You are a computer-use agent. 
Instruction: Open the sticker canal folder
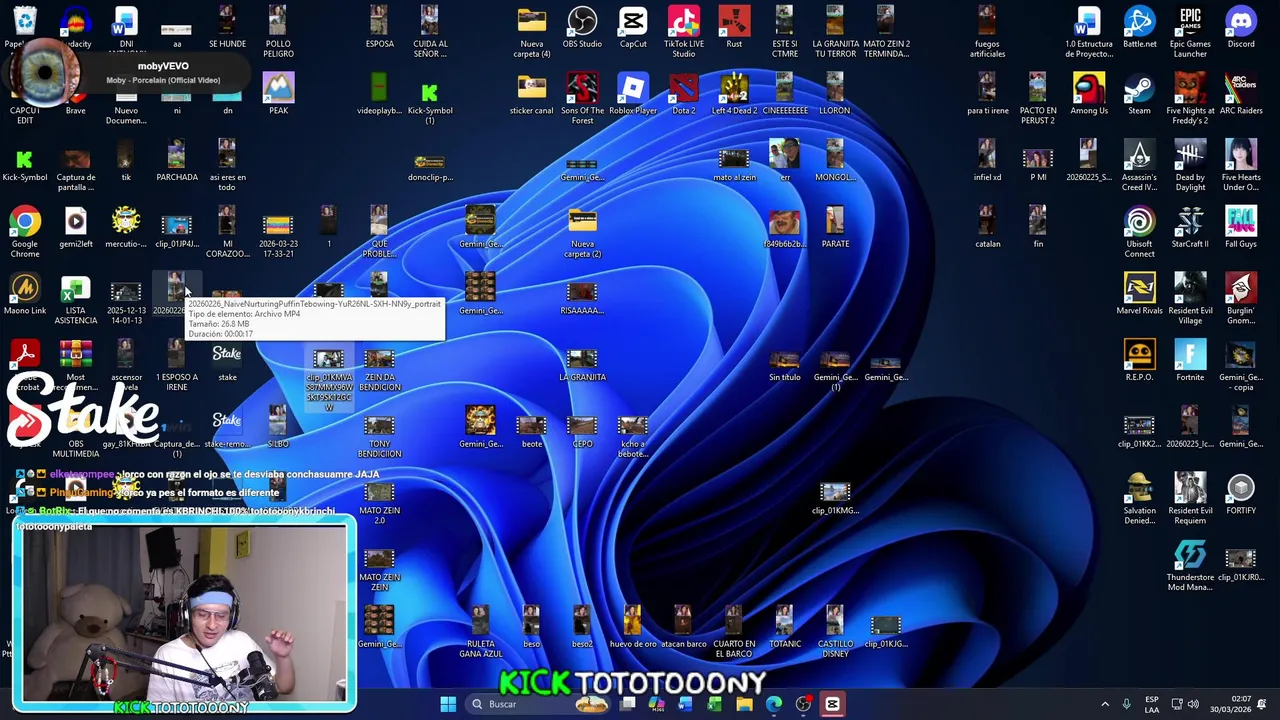(532, 94)
